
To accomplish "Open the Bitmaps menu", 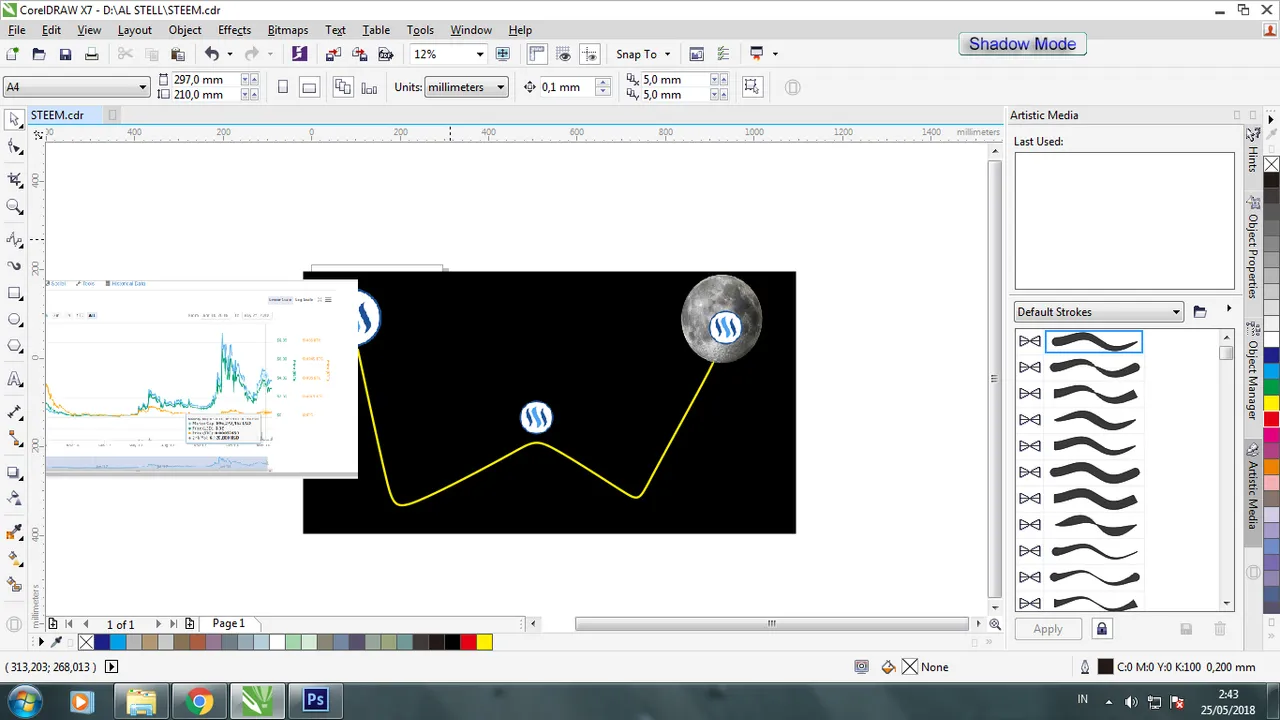I will click(x=287, y=30).
